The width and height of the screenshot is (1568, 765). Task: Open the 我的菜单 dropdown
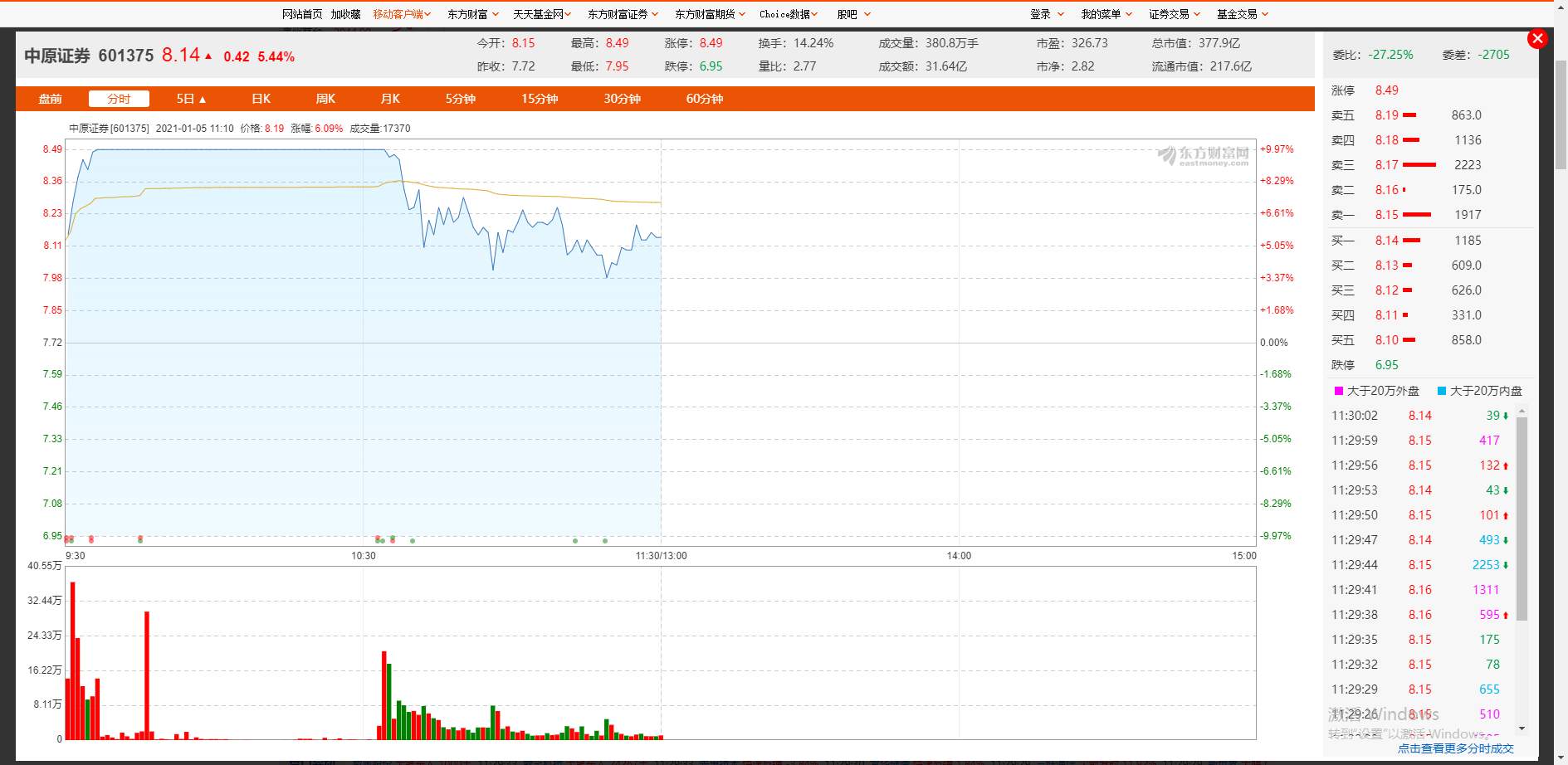(x=1106, y=14)
